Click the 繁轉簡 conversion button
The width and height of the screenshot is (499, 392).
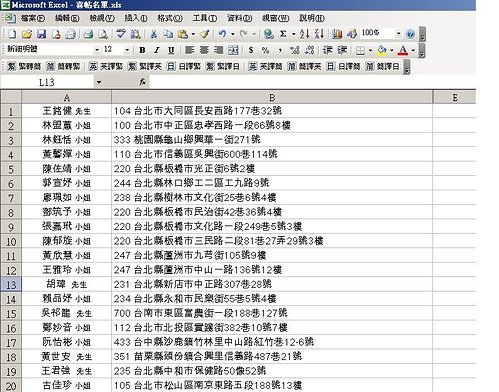pos(24,66)
